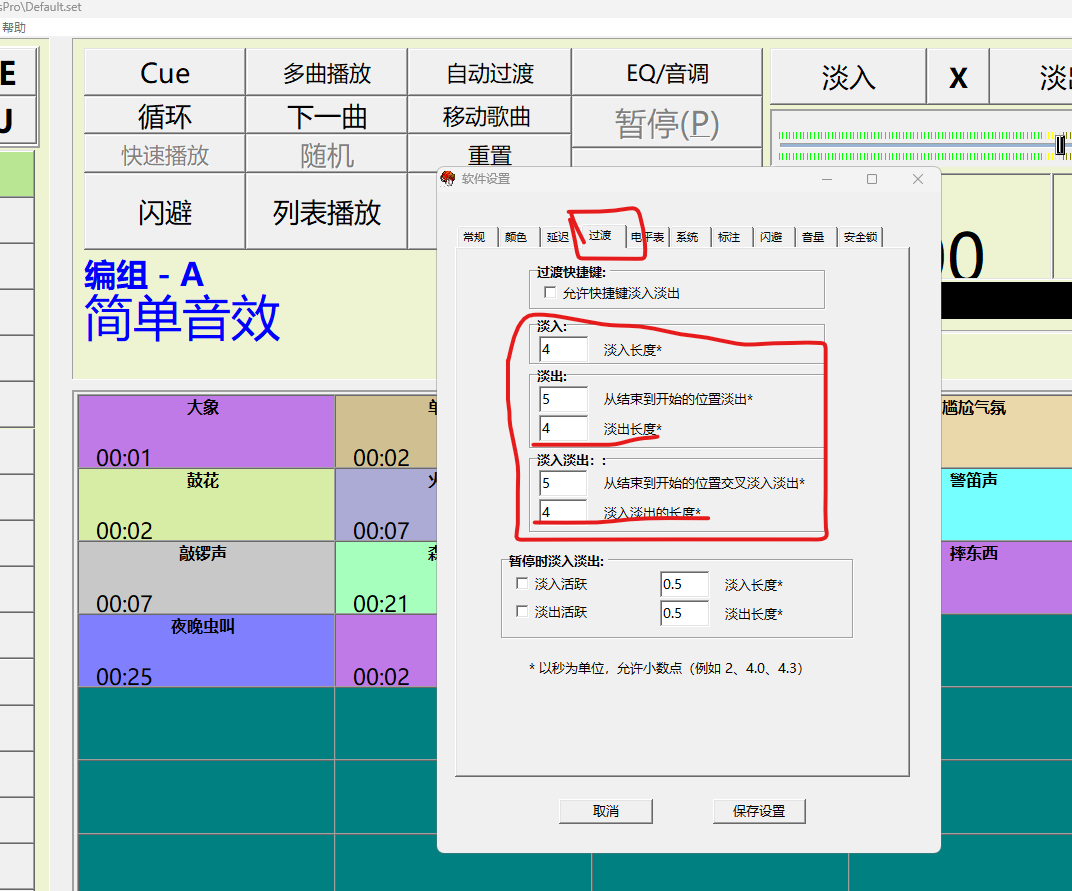This screenshot has width=1072, height=891.
Task: Select the 安全锁 tab
Action: pyautogui.click(x=860, y=237)
